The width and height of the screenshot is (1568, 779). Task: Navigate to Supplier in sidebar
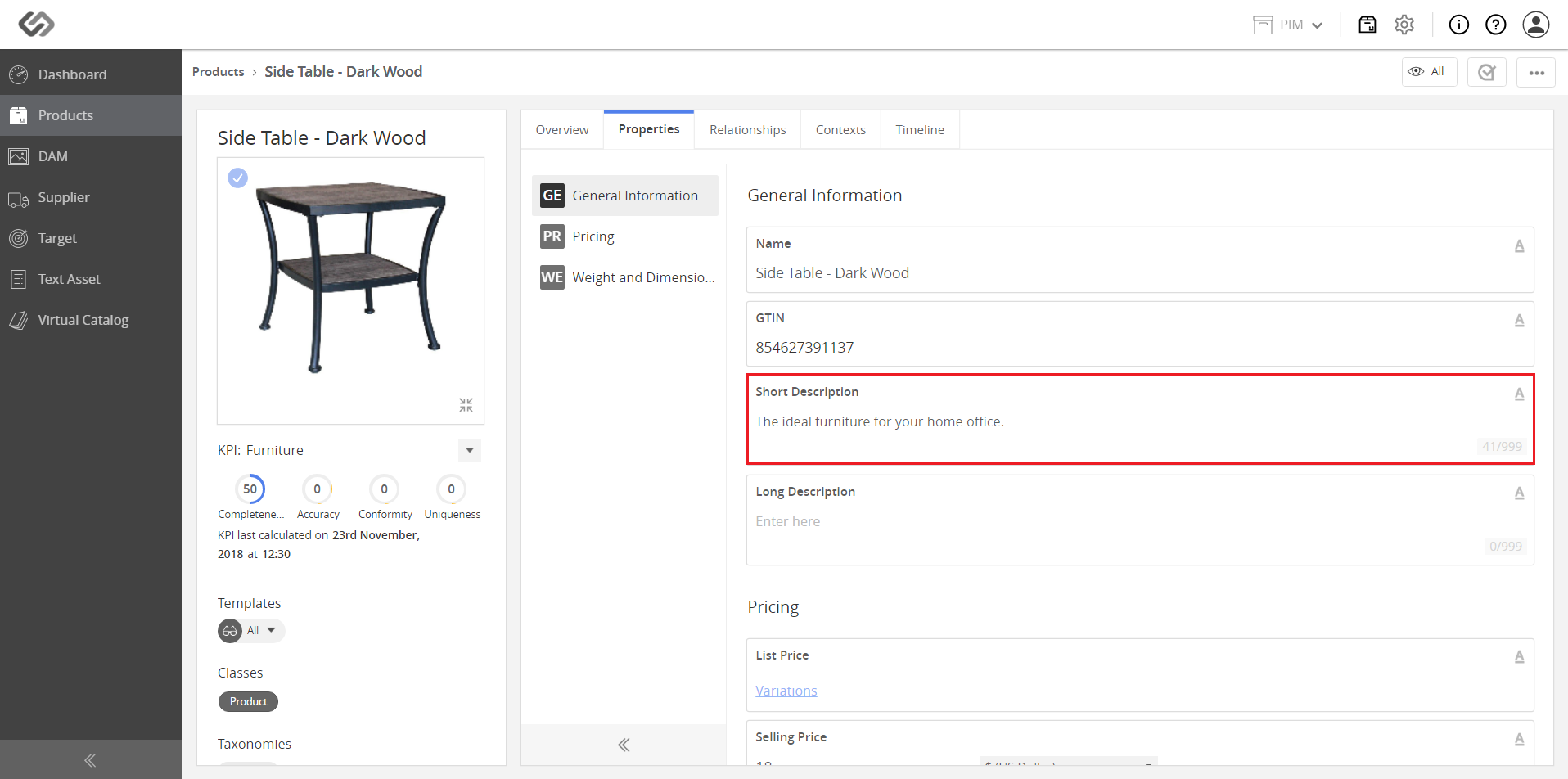[x=91, y=197]
